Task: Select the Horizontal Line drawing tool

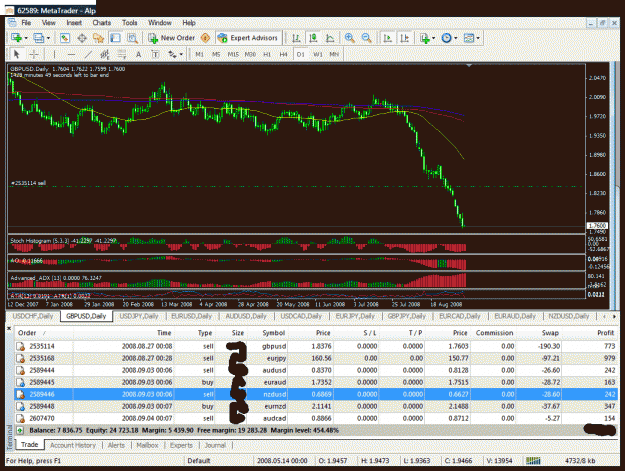Action: (x=71, y=54)
